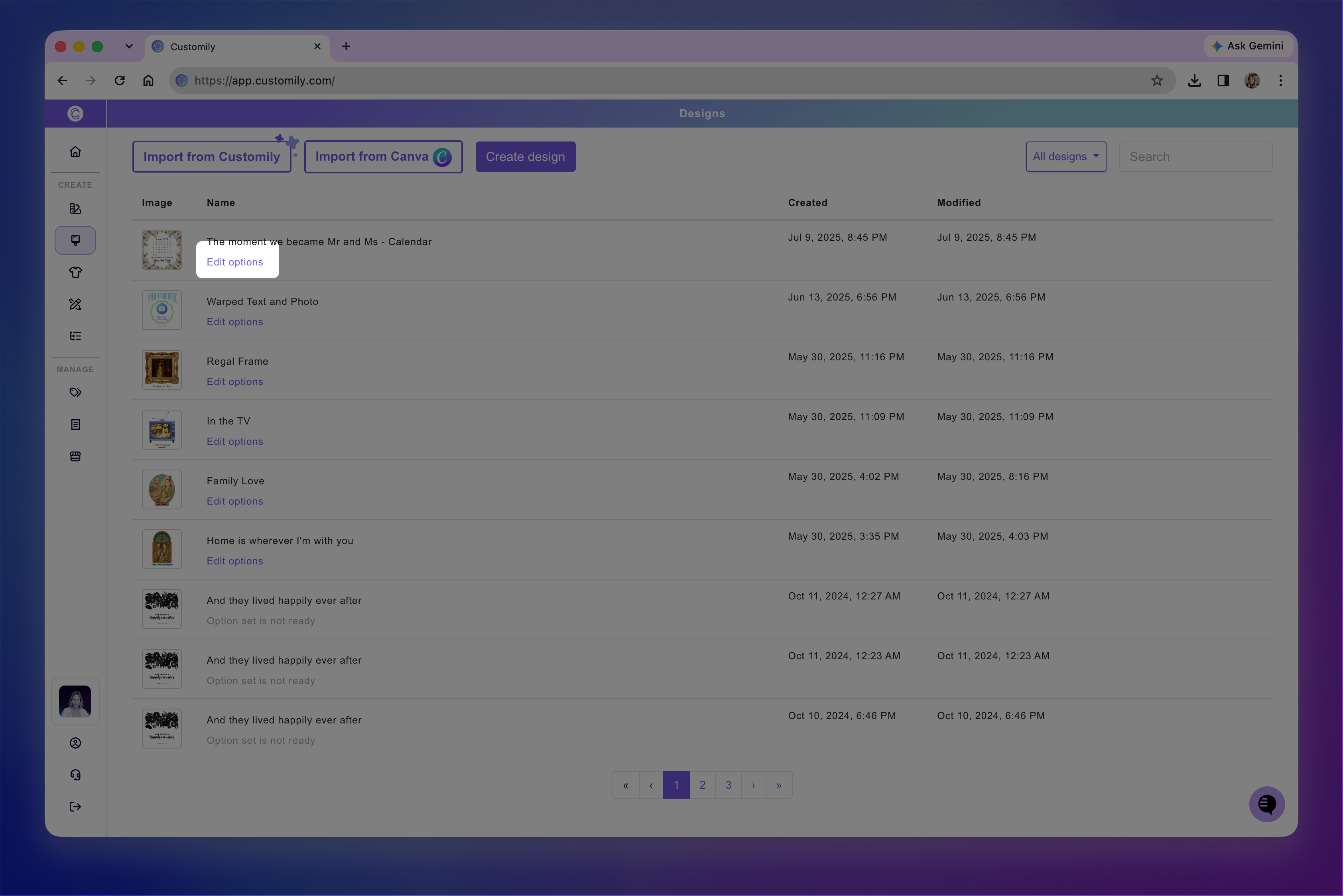Open the product templates icon under CREATE
This screenshot has height=896, width=1343.
coord(75,208)
